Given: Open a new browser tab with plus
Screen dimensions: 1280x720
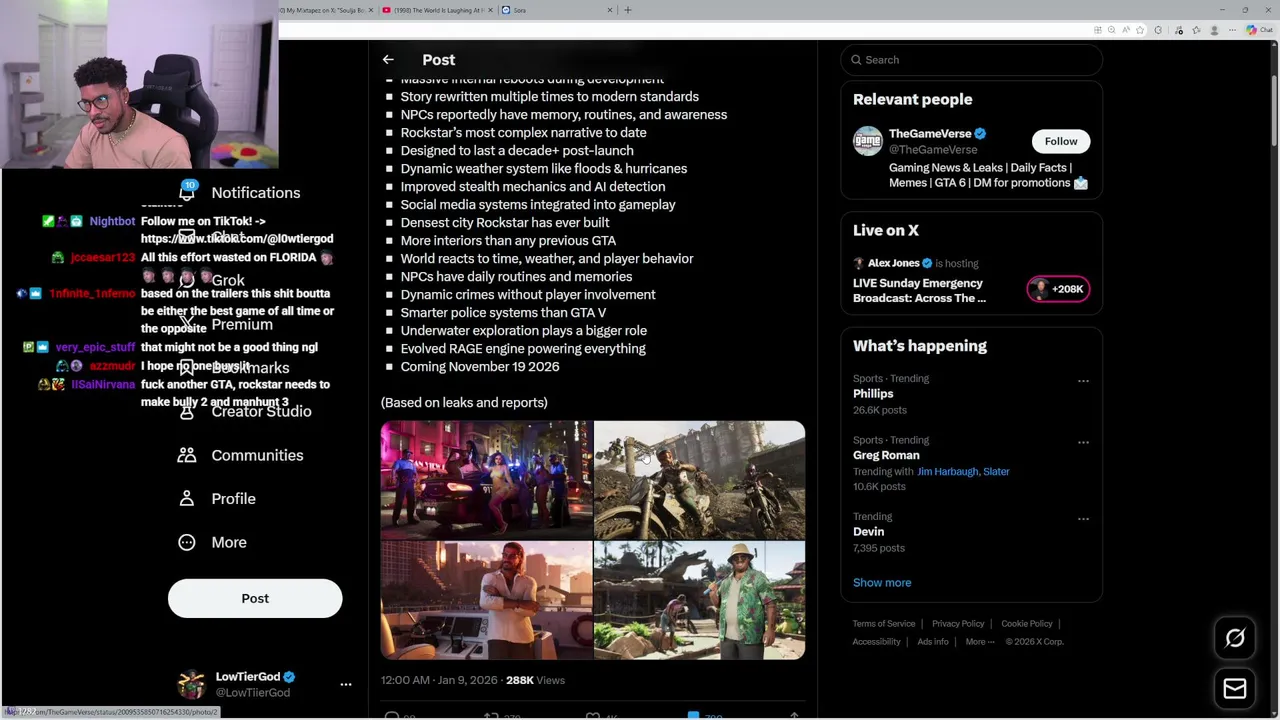Looking at the screenshot, I should click(628, 10).
